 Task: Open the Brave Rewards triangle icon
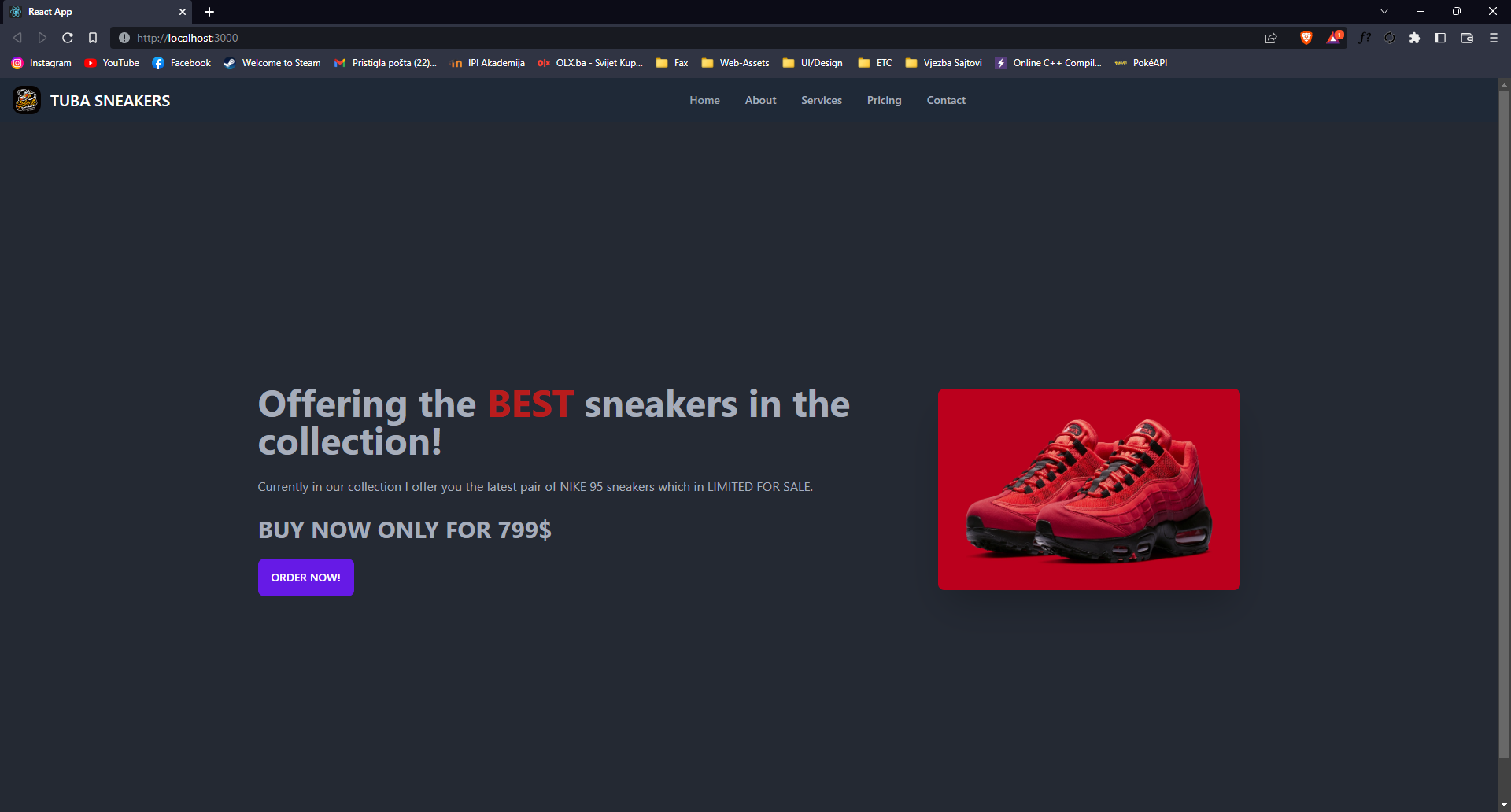click(1335, 37)
